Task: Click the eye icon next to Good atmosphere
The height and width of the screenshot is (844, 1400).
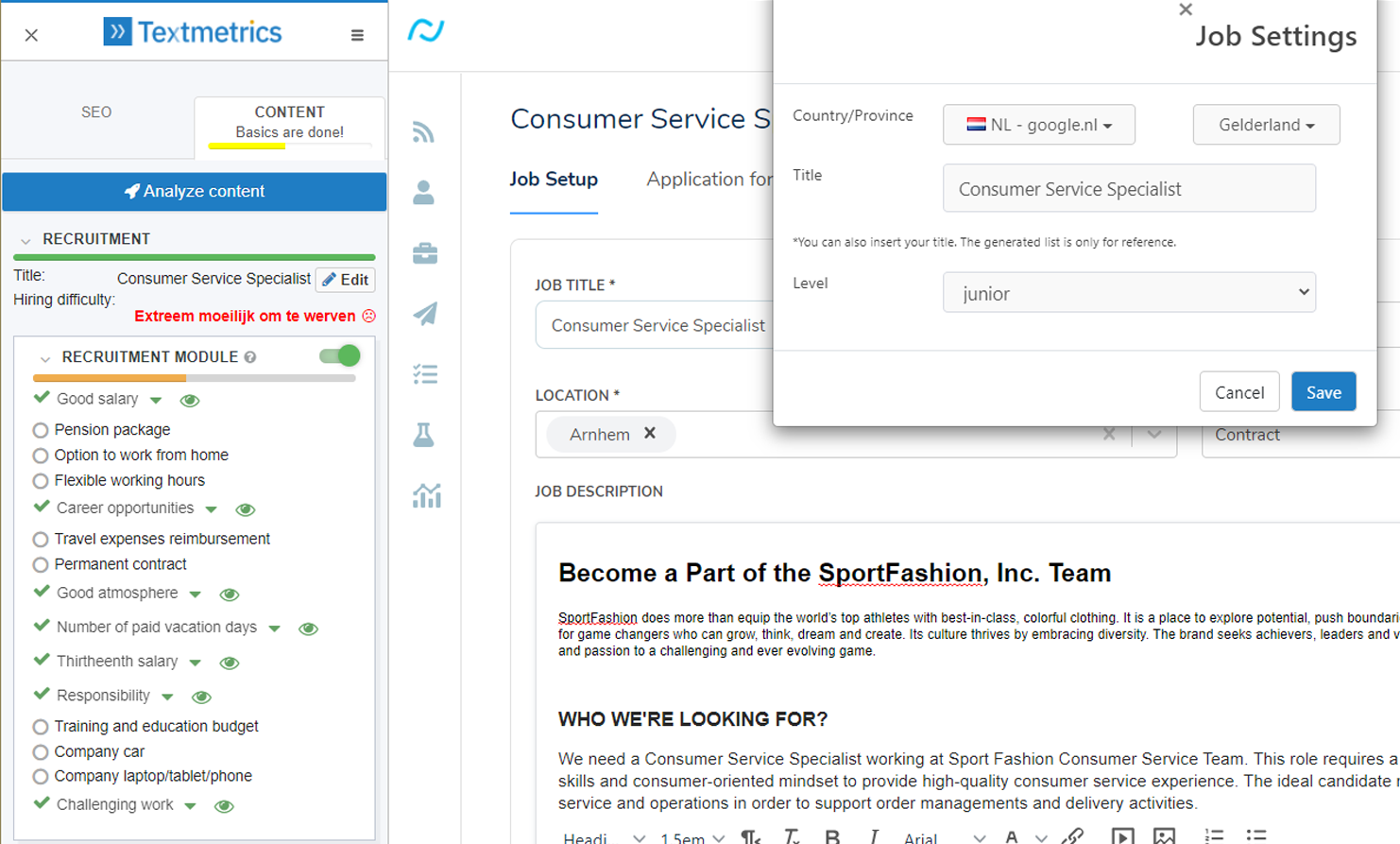Action: pos(230,594)
